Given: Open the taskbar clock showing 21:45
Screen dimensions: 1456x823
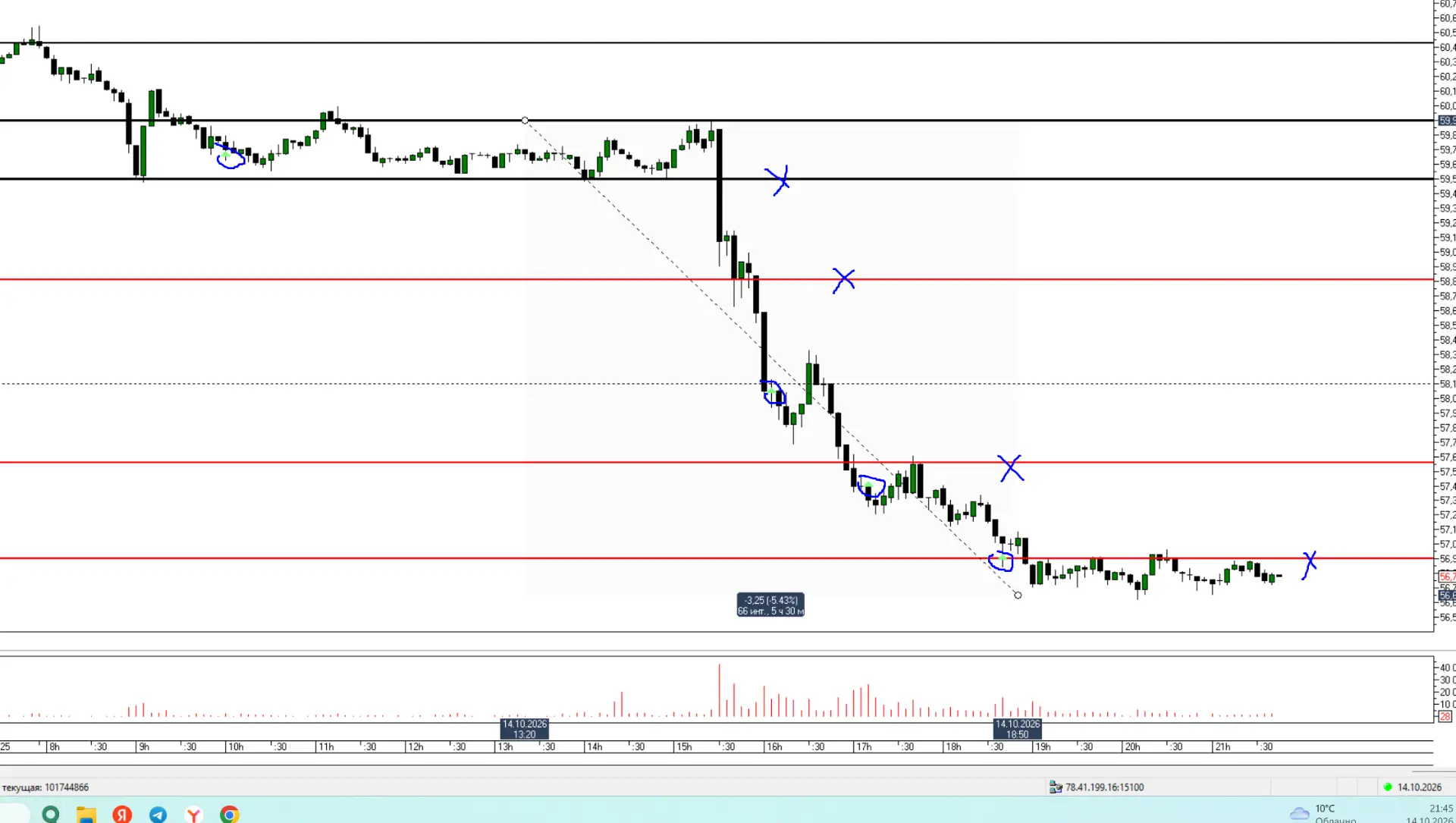Looking at the screenshot, I should point(1441,809).
